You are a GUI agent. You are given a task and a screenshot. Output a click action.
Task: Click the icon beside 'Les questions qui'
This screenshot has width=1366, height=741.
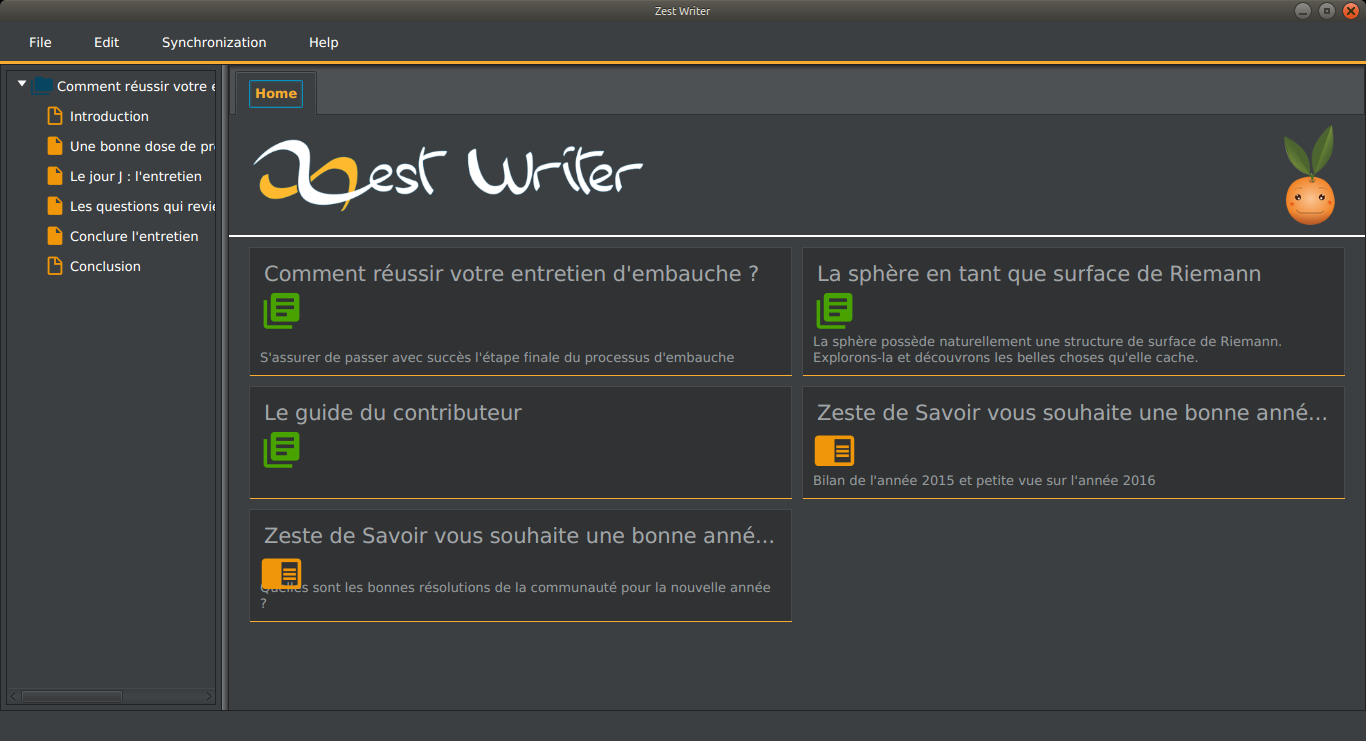[x=55, y=206]
